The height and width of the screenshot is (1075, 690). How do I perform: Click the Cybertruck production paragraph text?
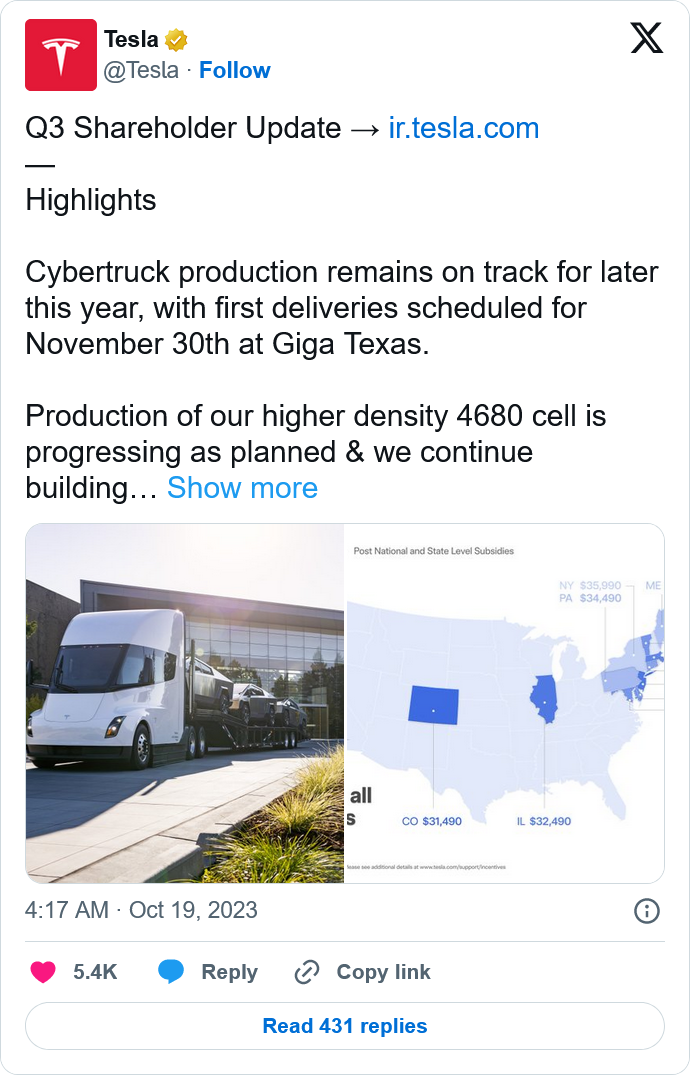[341, 307]
